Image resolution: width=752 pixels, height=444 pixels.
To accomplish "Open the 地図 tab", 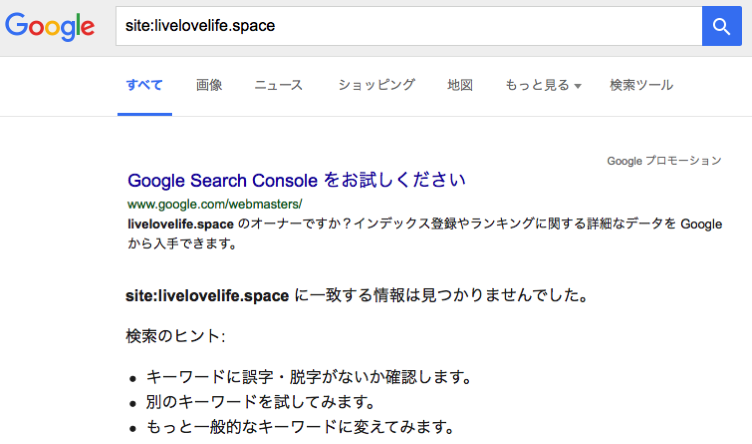I will pyautogui.click(x=460, y=85).
